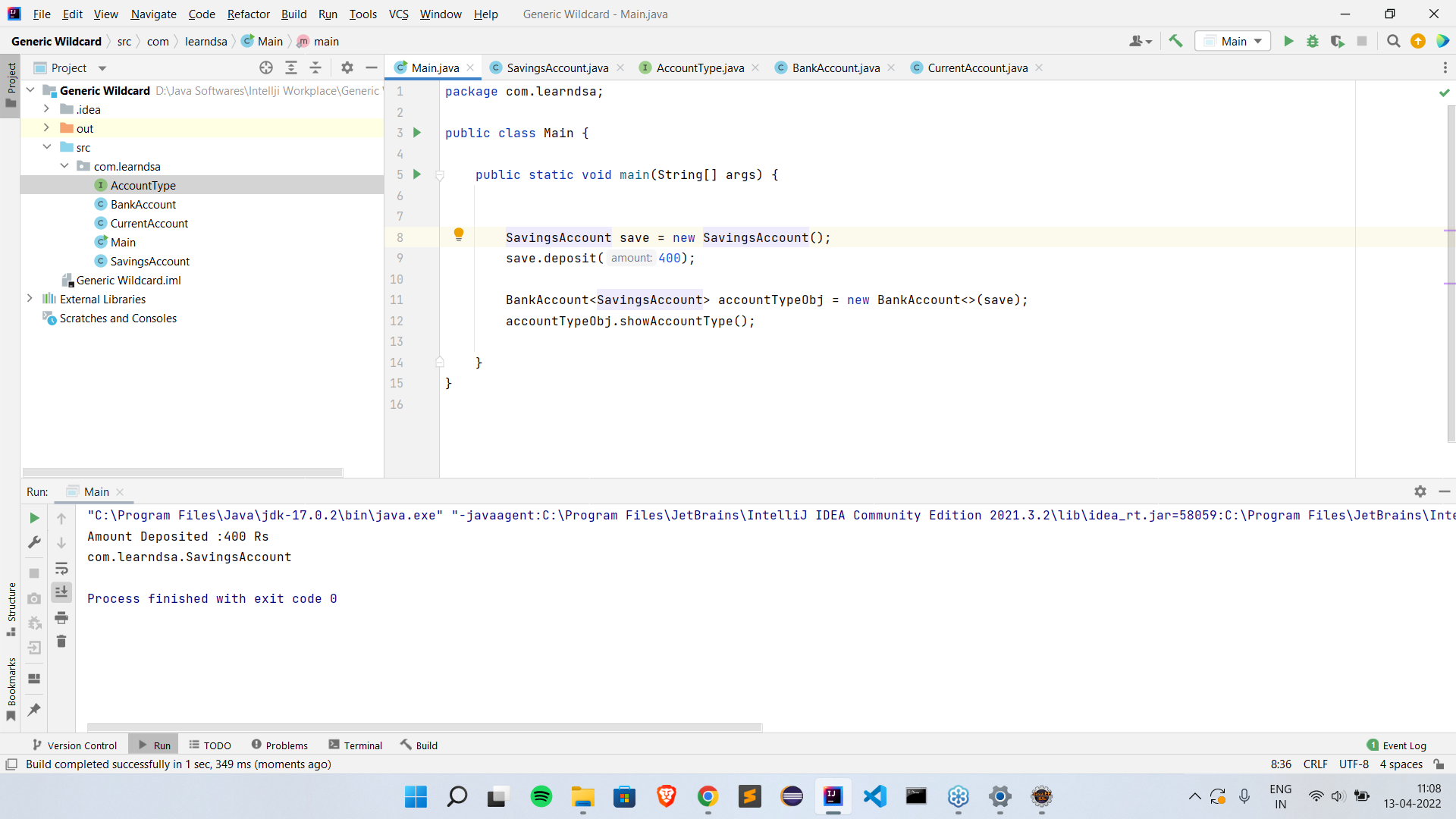
Task: Open Run panel settings gear
Action: pos(1420,491)
